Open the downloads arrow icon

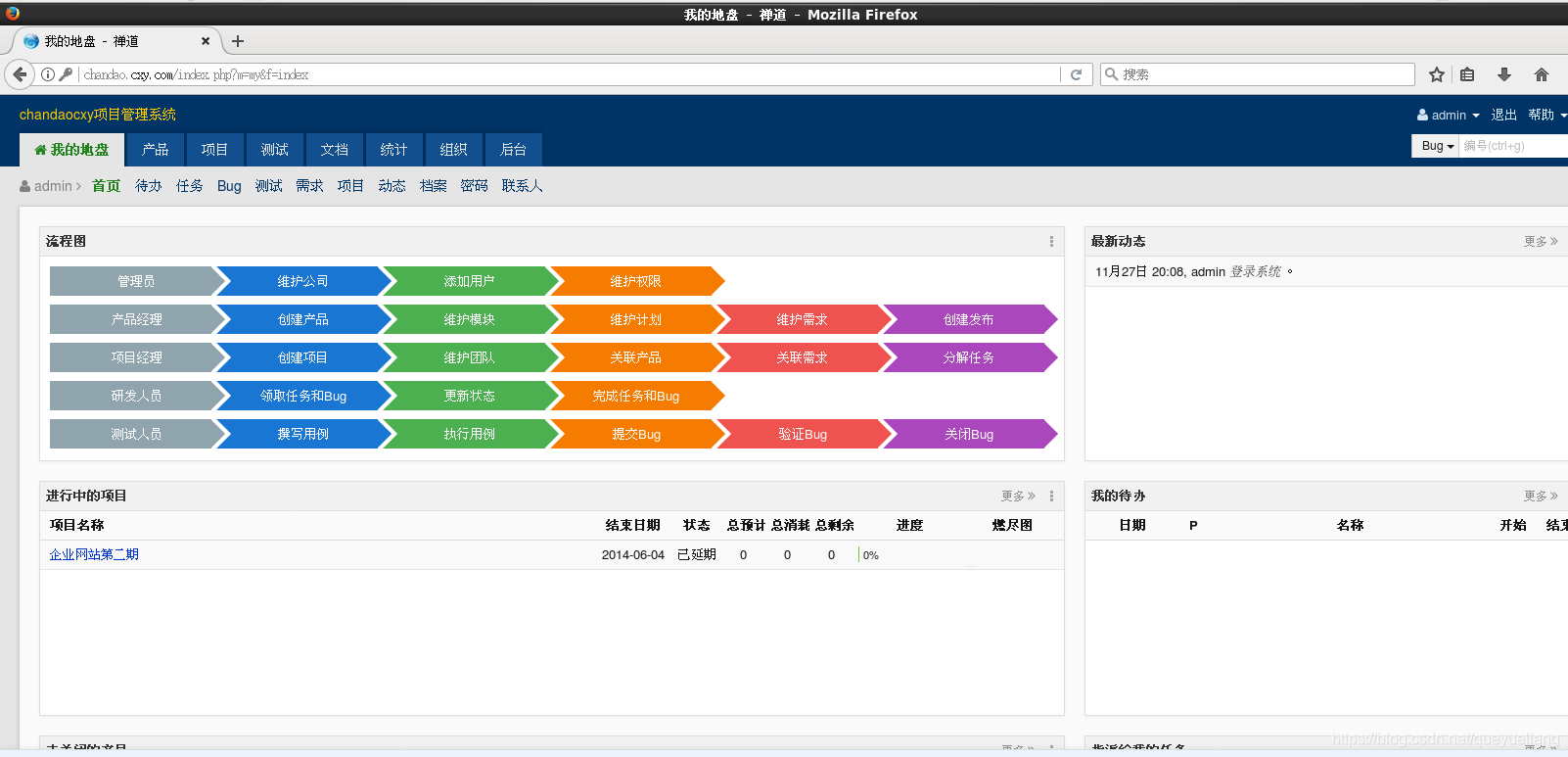click(x=1504, y=74)
